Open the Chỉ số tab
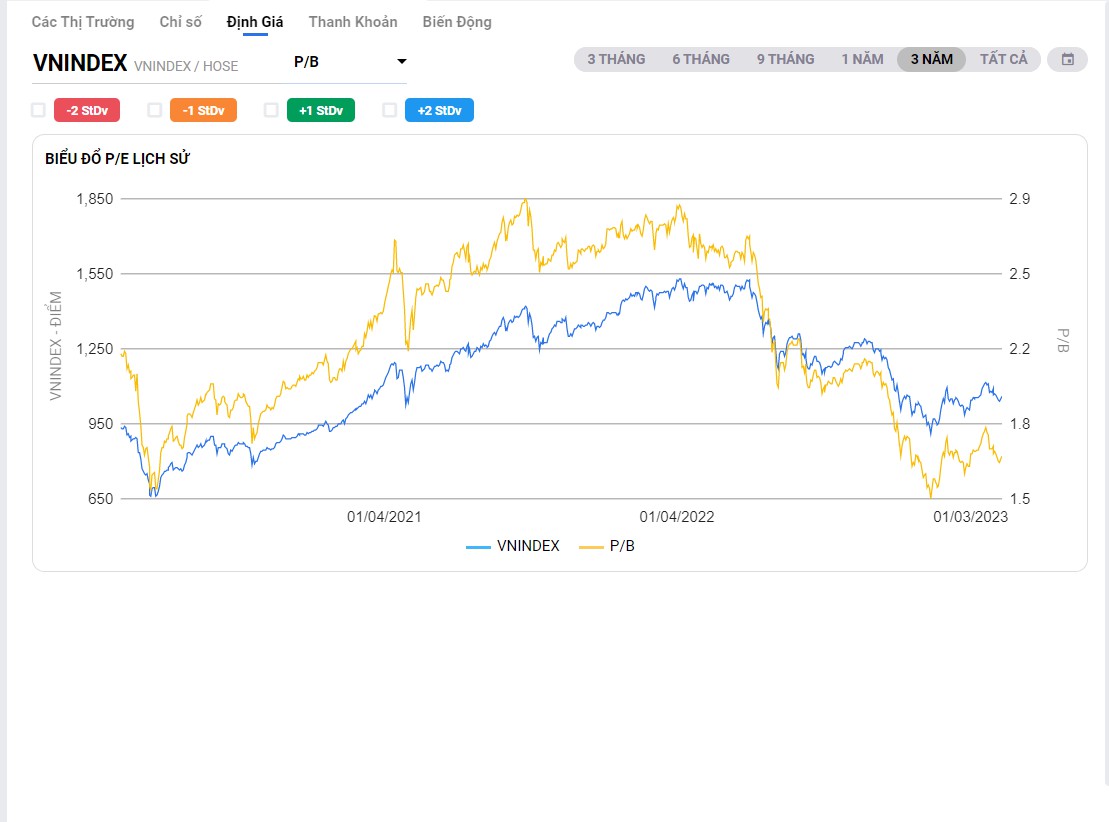This screenshot has width=1109, height=822. pyautogui.click(x=180, y=22)
